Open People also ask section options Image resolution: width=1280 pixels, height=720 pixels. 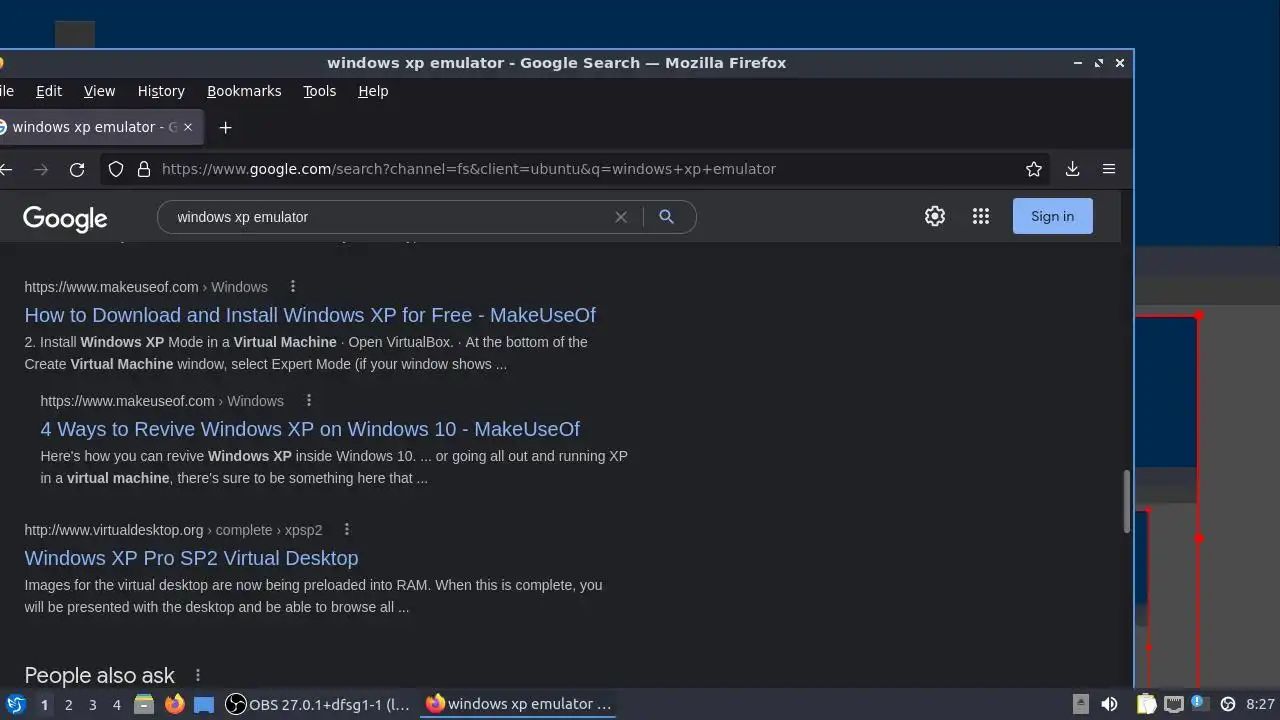[x=198, y=675]
